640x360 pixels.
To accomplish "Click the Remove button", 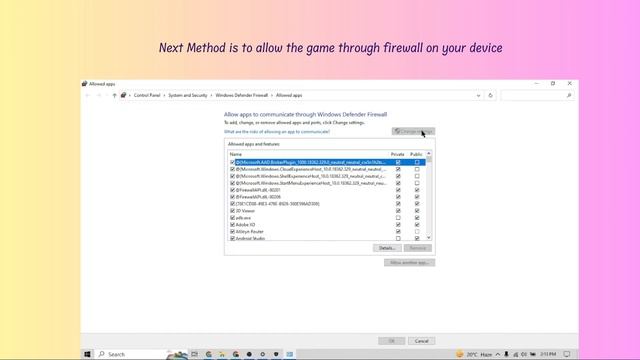I will click(x=418, y=248).
